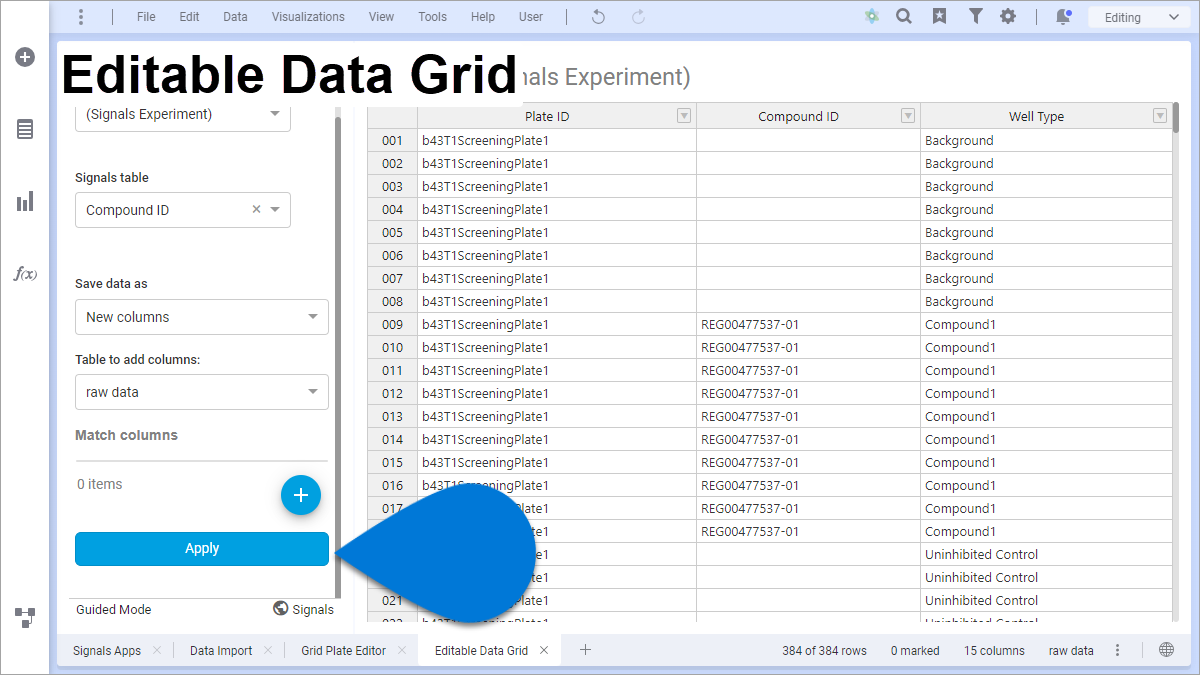Open the Help menu
This screenshot has width=1200, height=675.
tap(483, 17)
